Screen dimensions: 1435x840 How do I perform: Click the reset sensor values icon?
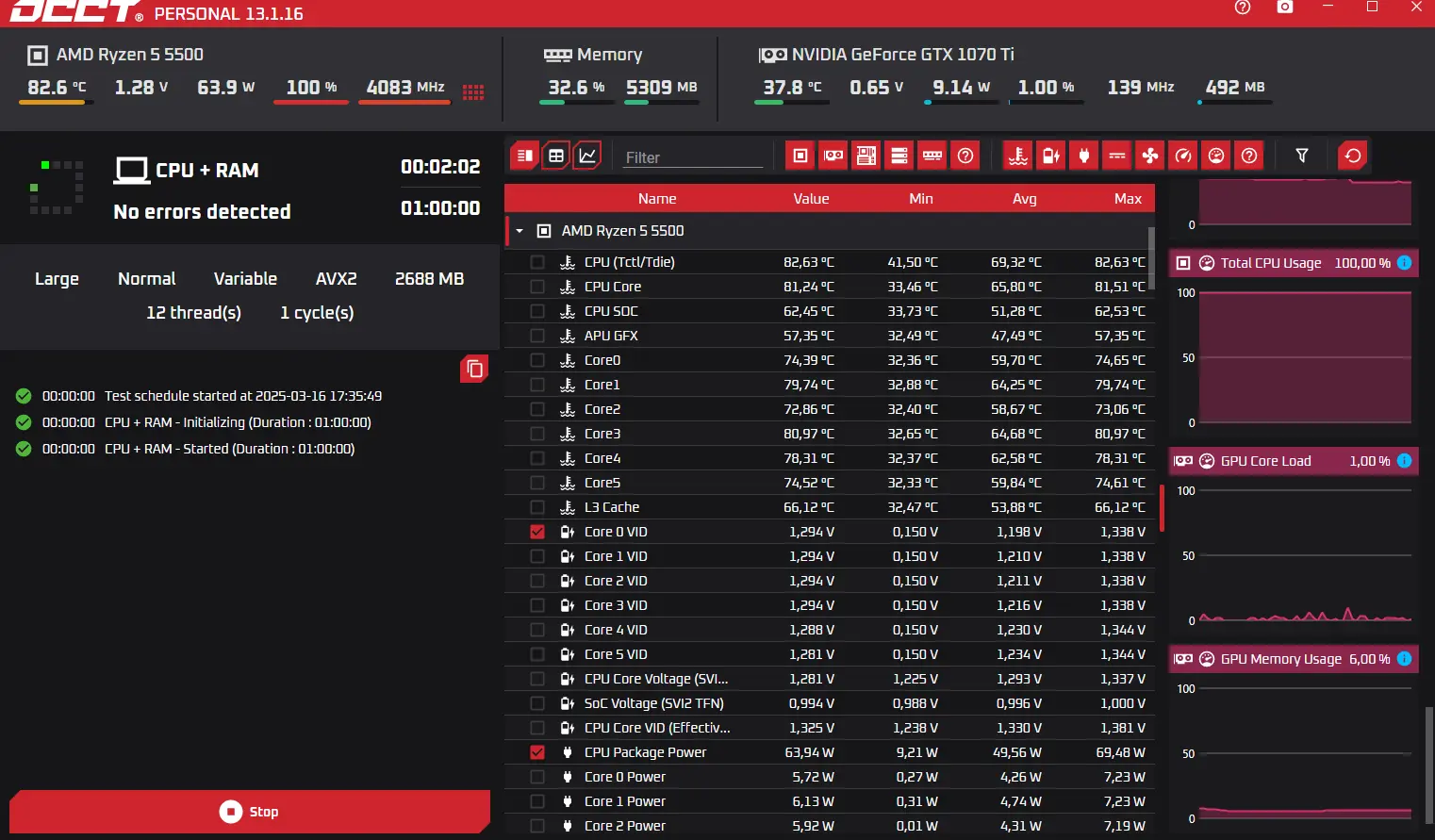1353,156
